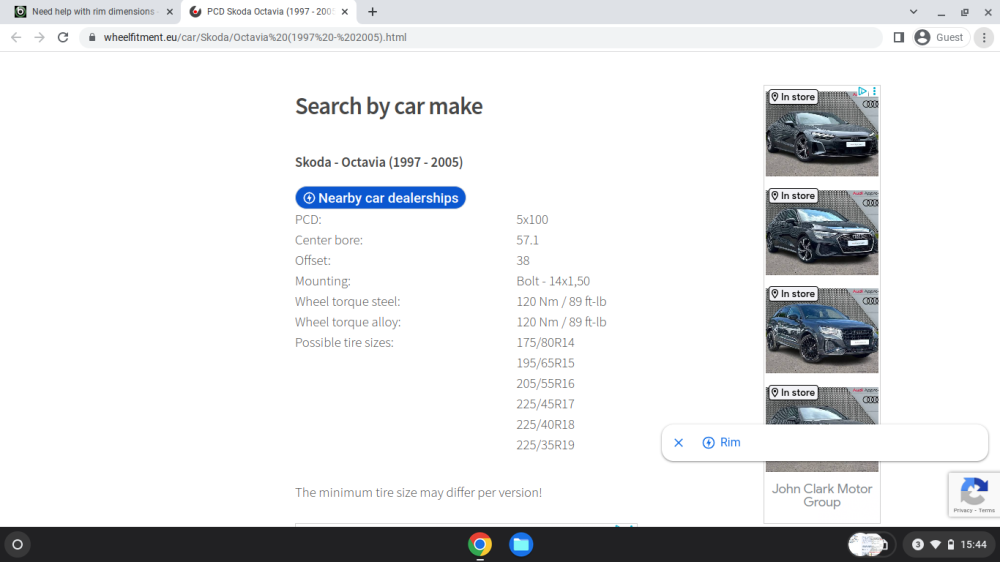Viewport: 1000px width, 562px height.
Task: Go forward to next page
Action: click(x=40, y=38)
